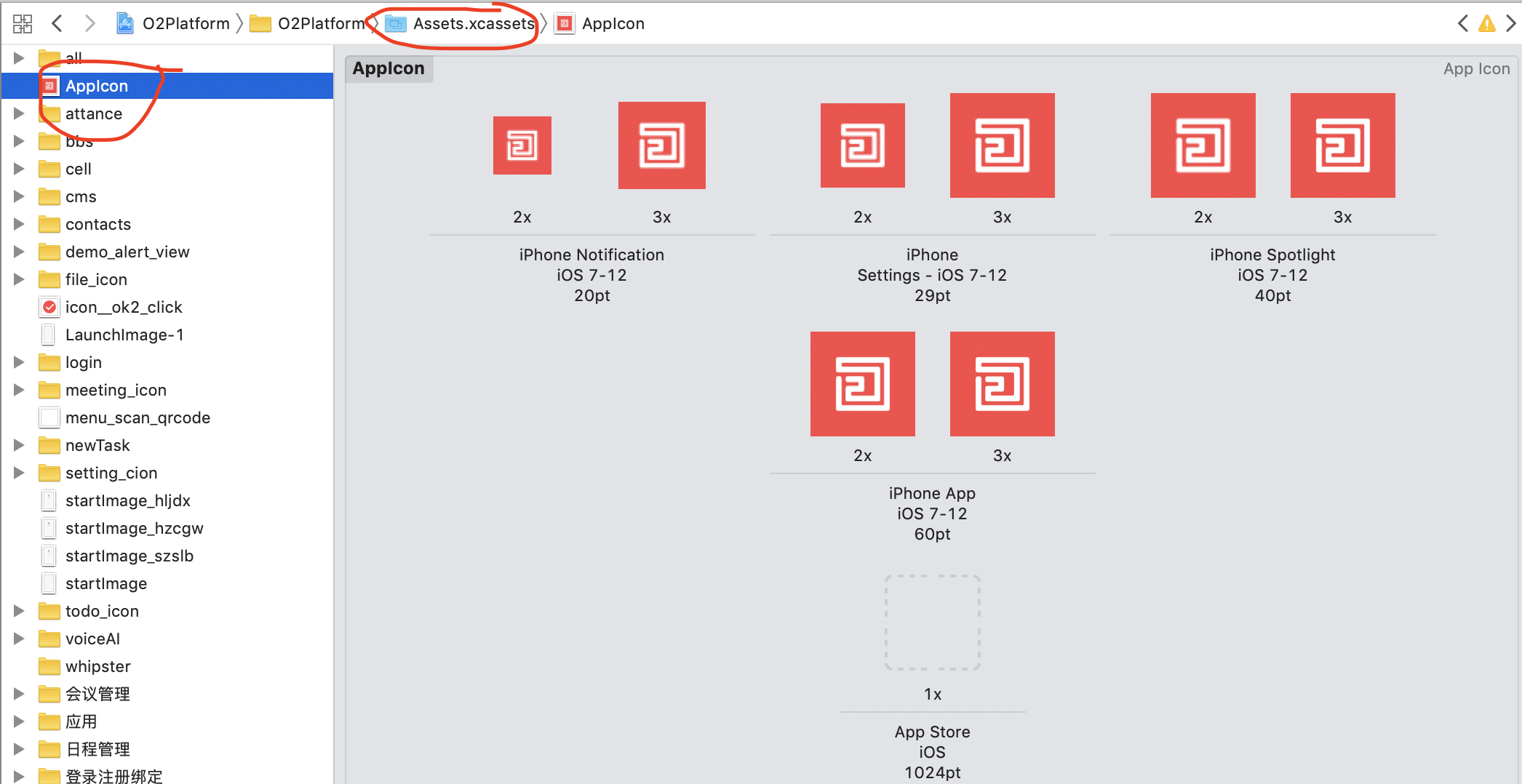Expand the todo_icon folder triangle
Viewport: 1522px width, 784px height.
(x=19, y=611)
